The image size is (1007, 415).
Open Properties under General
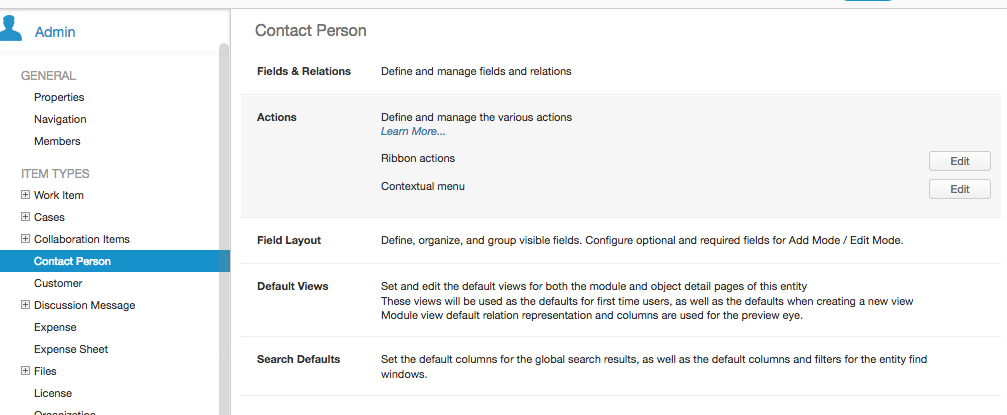tap(59, 97)
